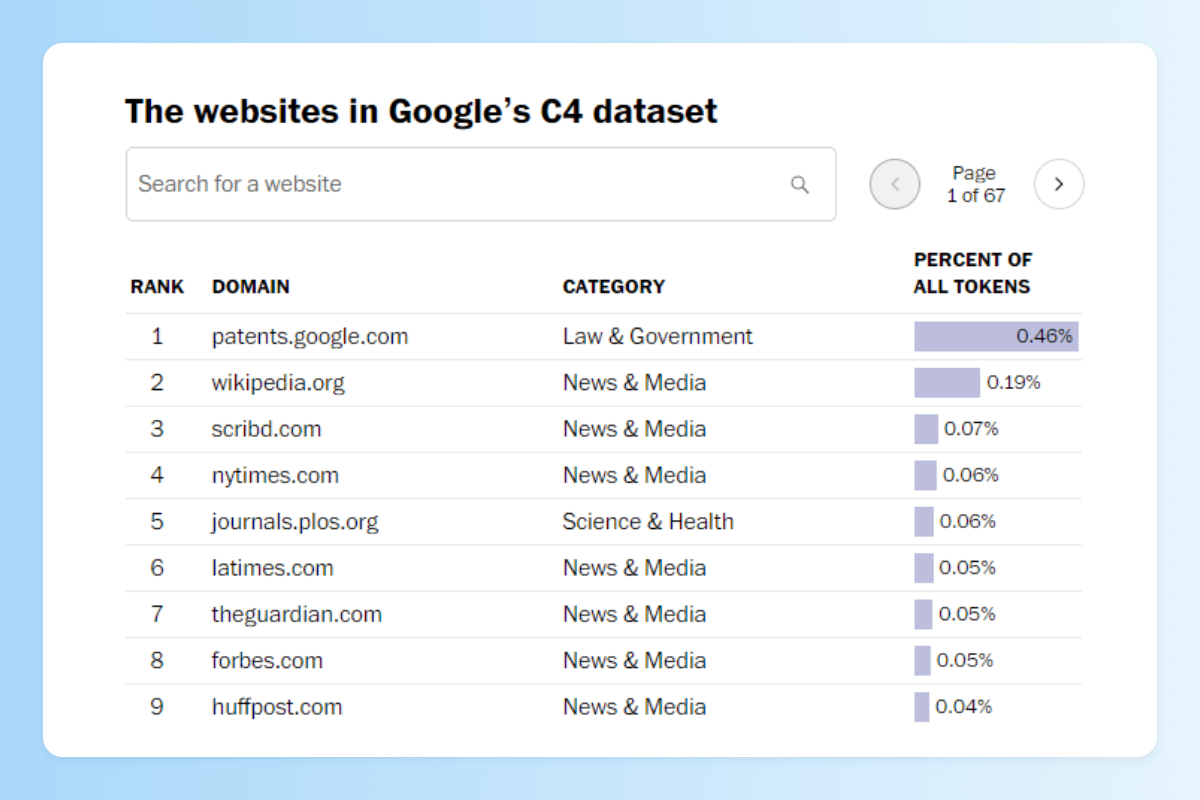Screen dimensions: 1200x800
Task: Click the previous page arrow button
Action: click(x=895, y=184)
